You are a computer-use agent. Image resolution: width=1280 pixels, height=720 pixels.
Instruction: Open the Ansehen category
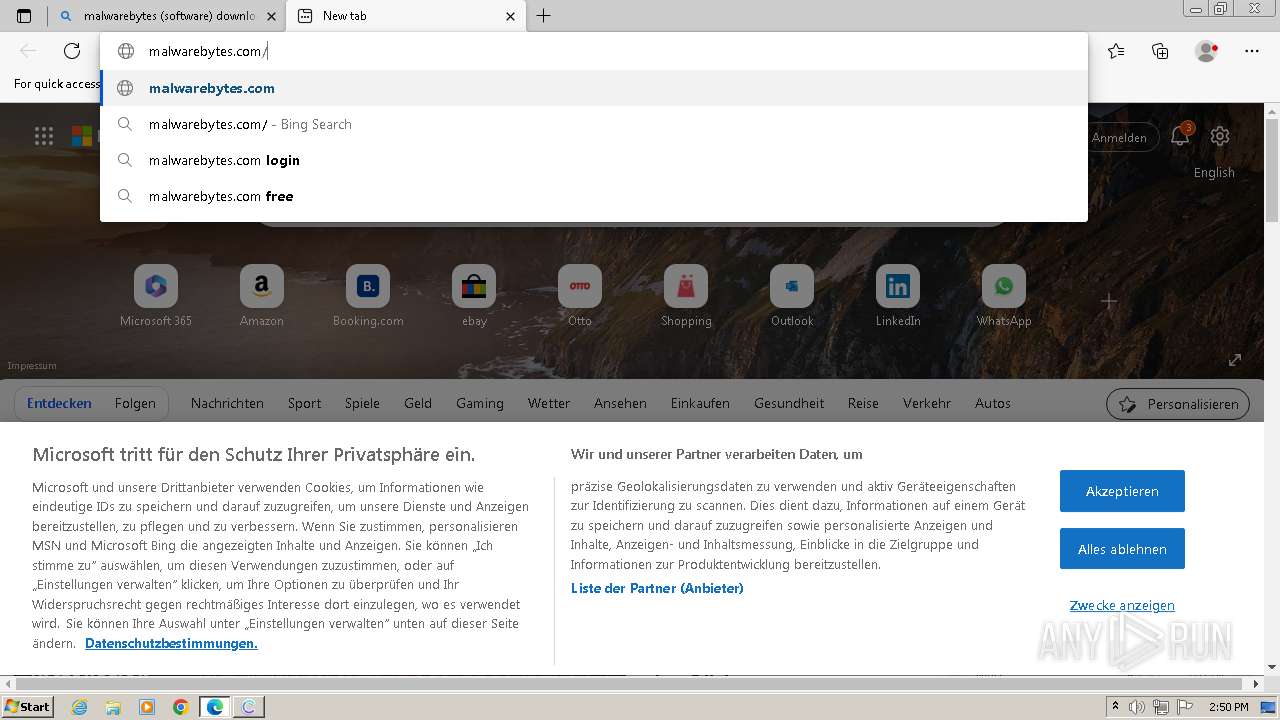point(620,403)
